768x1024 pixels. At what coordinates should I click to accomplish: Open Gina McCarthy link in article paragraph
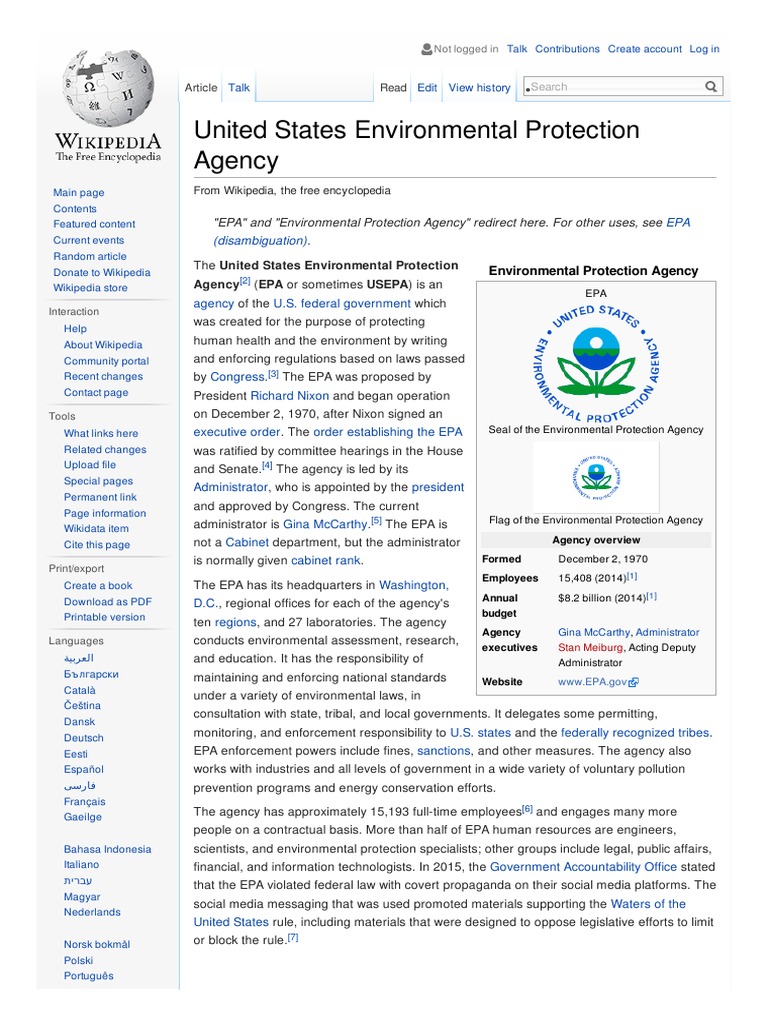(x=325, y=524)
